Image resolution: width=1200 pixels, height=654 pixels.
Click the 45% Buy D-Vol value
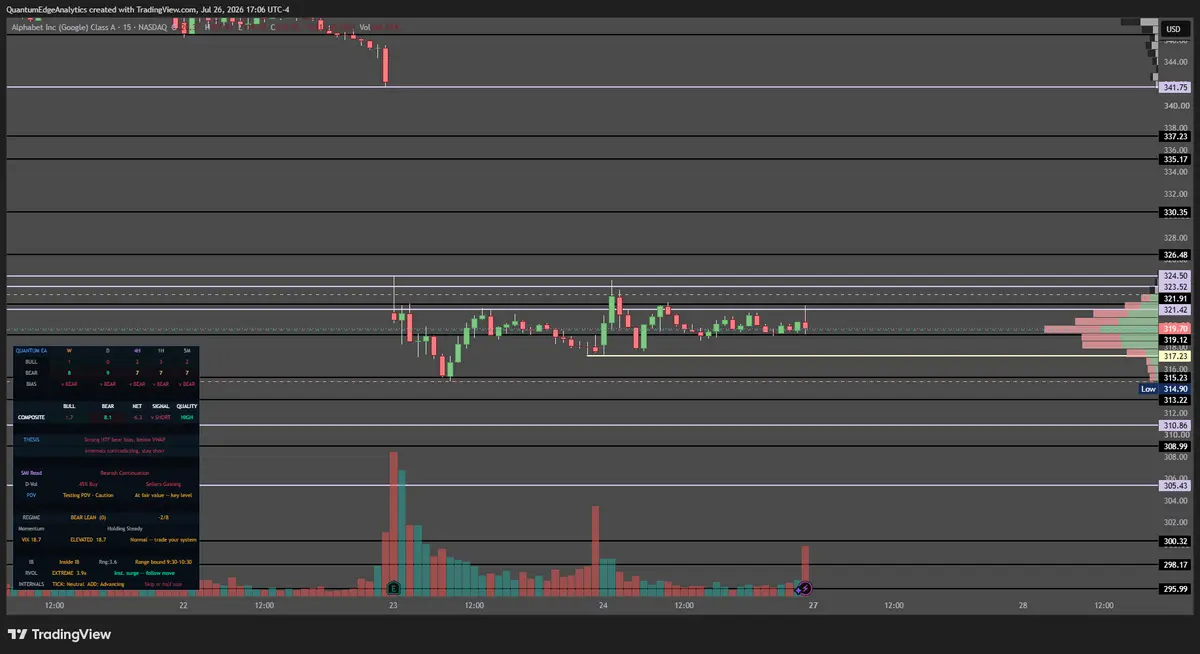88,484
